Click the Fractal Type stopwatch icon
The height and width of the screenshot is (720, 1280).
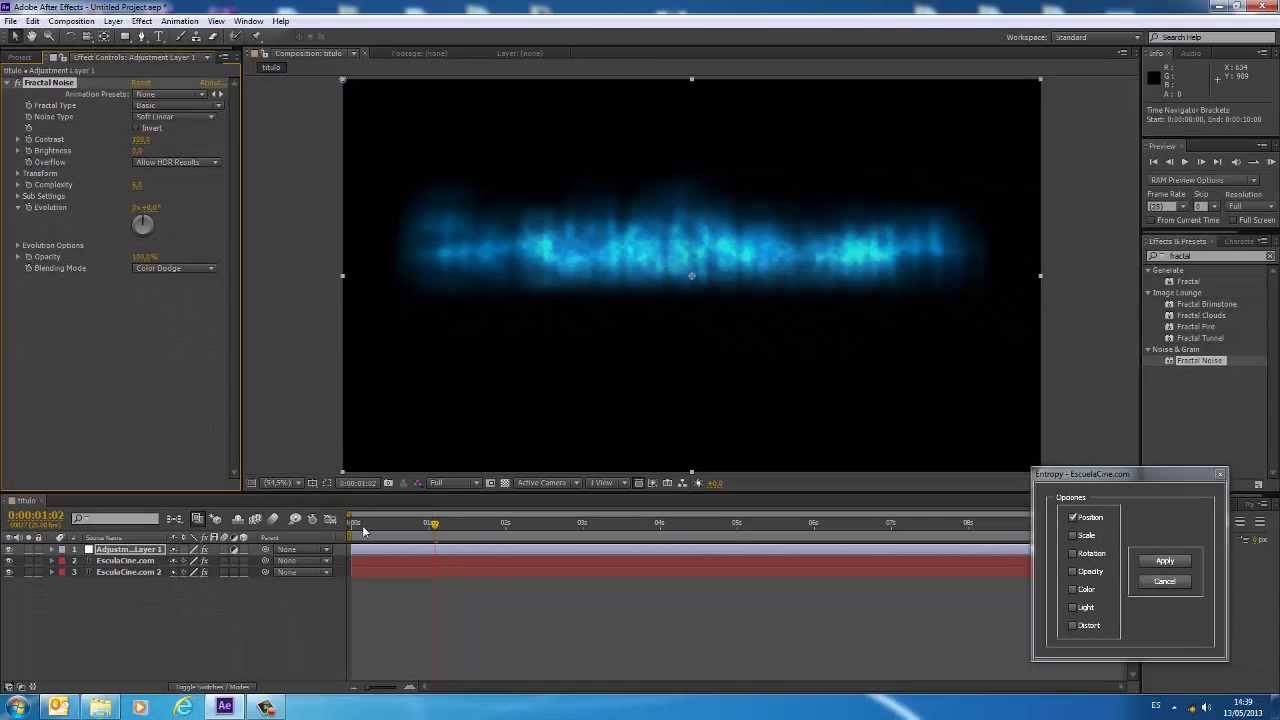(28, 105)
